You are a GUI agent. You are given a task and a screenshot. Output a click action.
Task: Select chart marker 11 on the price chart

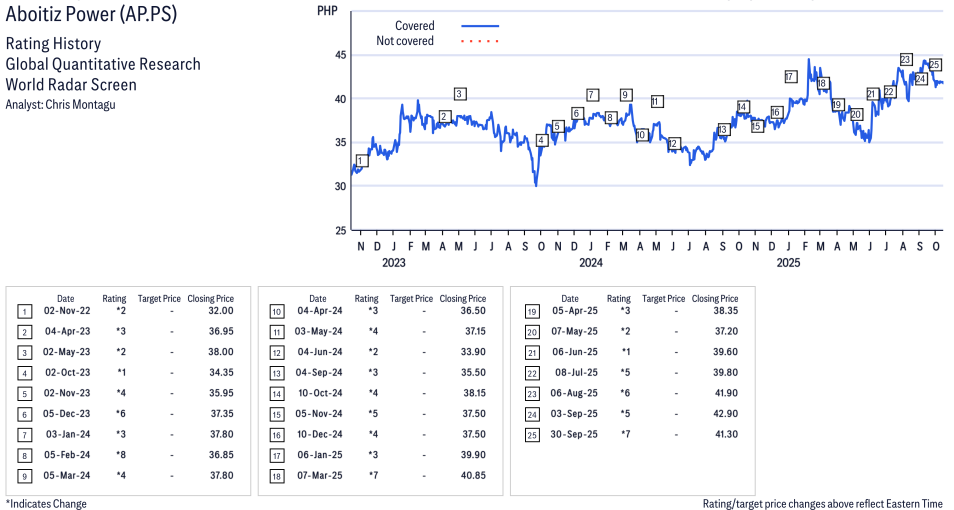pos(656,101)
